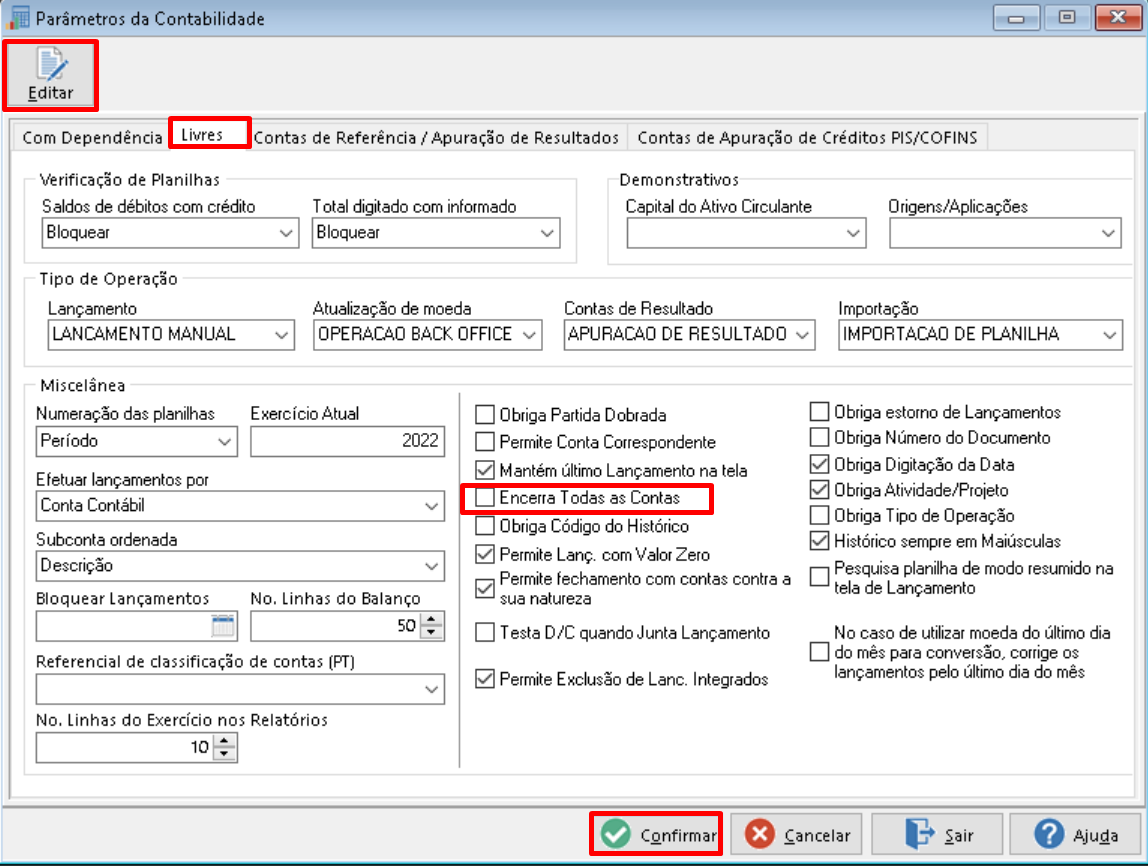Open Contas de Apuração de Créditos PIS/COFINS tab
Viewport: 1148px width, 866px height.
pyautogui.click(x=808, y=138)
